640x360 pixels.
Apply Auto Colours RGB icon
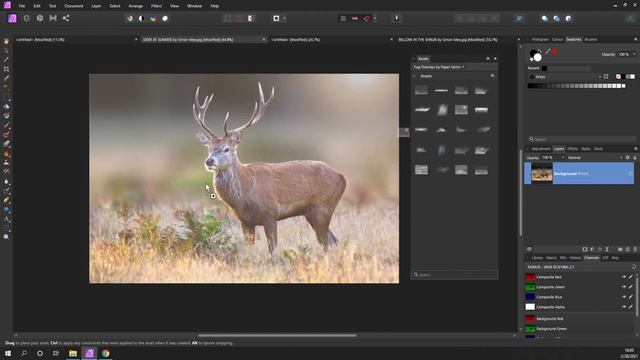(153, 18)
